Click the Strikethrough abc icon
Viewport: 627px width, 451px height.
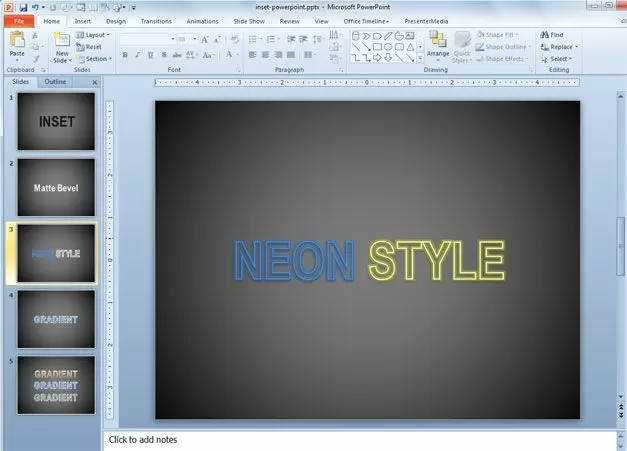(177, 55)
